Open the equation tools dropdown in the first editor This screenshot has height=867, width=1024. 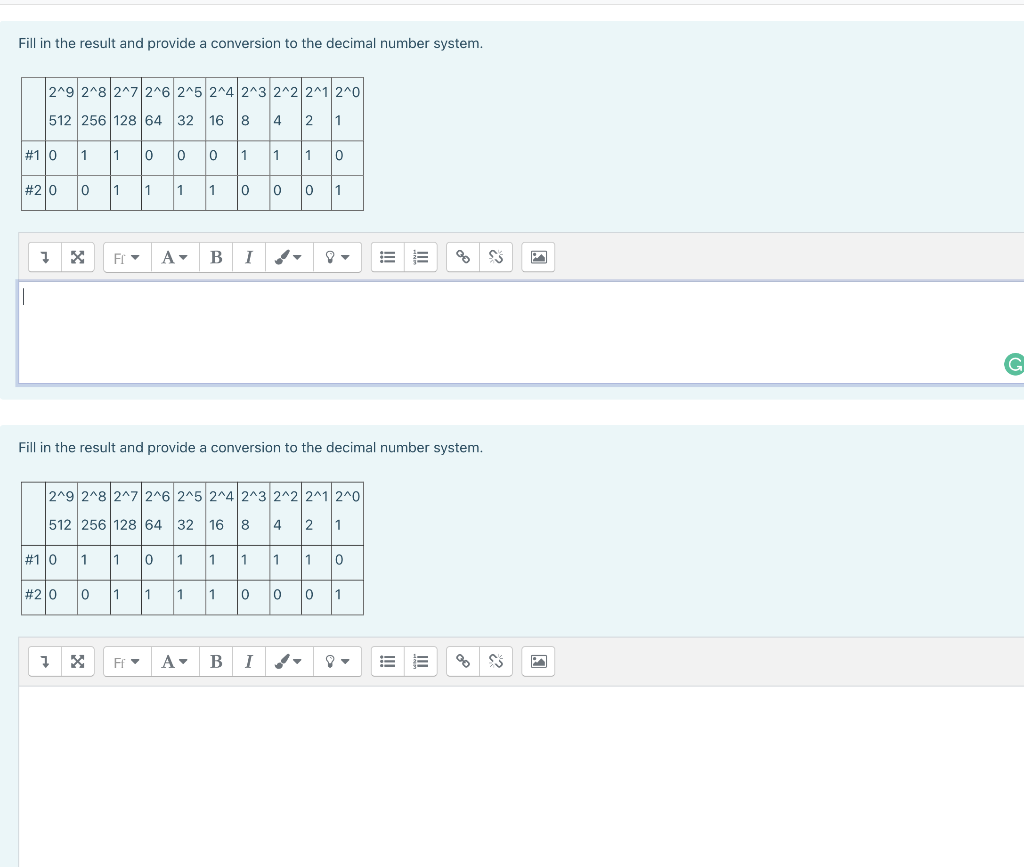tap(338, 257)
